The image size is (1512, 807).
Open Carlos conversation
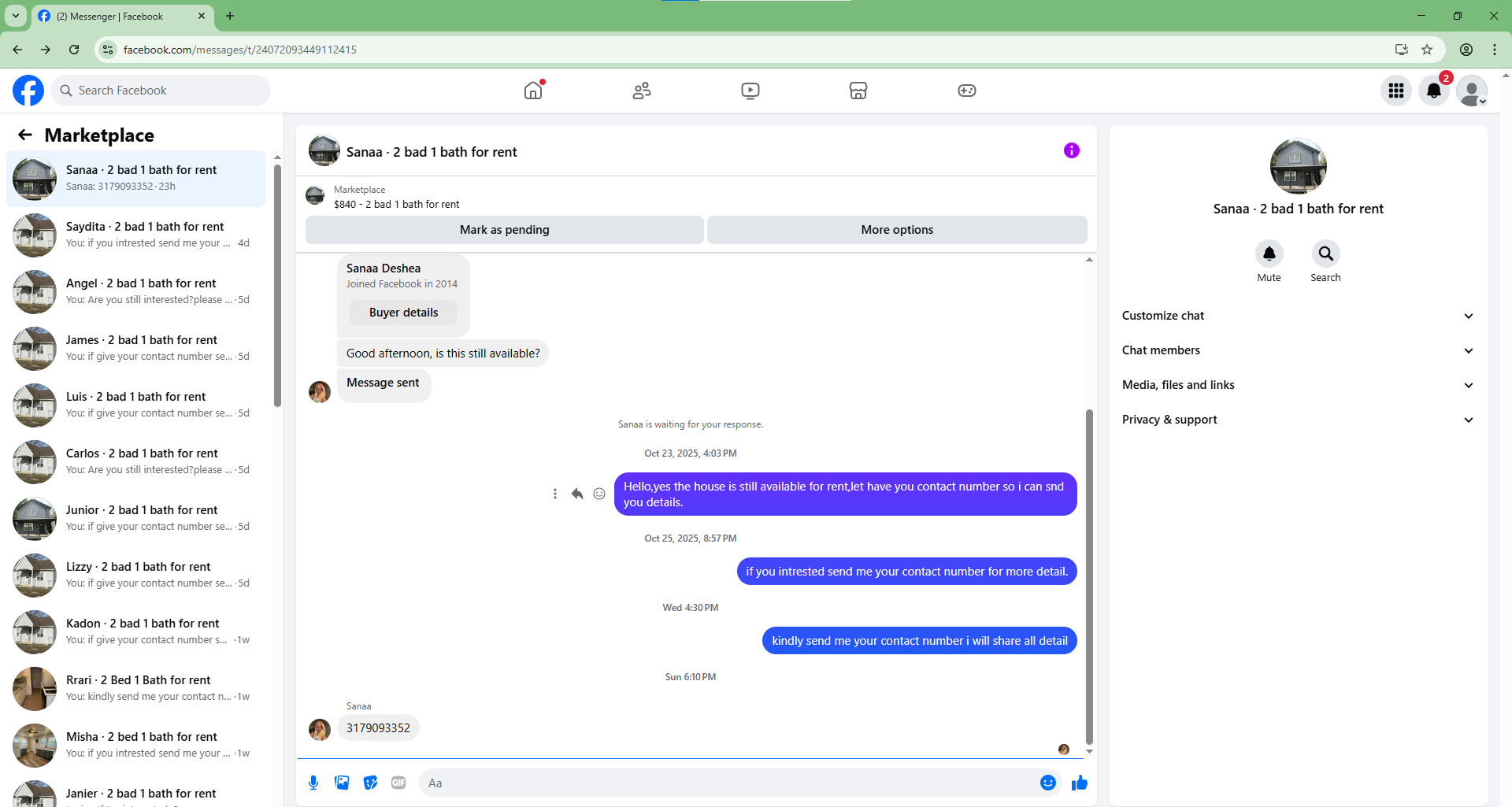[135, 462]
